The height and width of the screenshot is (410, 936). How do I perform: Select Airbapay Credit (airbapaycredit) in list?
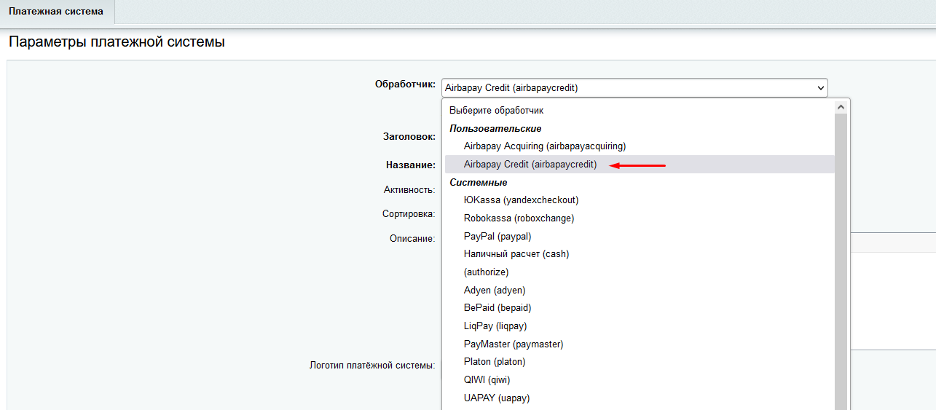[x=639, y=165]
